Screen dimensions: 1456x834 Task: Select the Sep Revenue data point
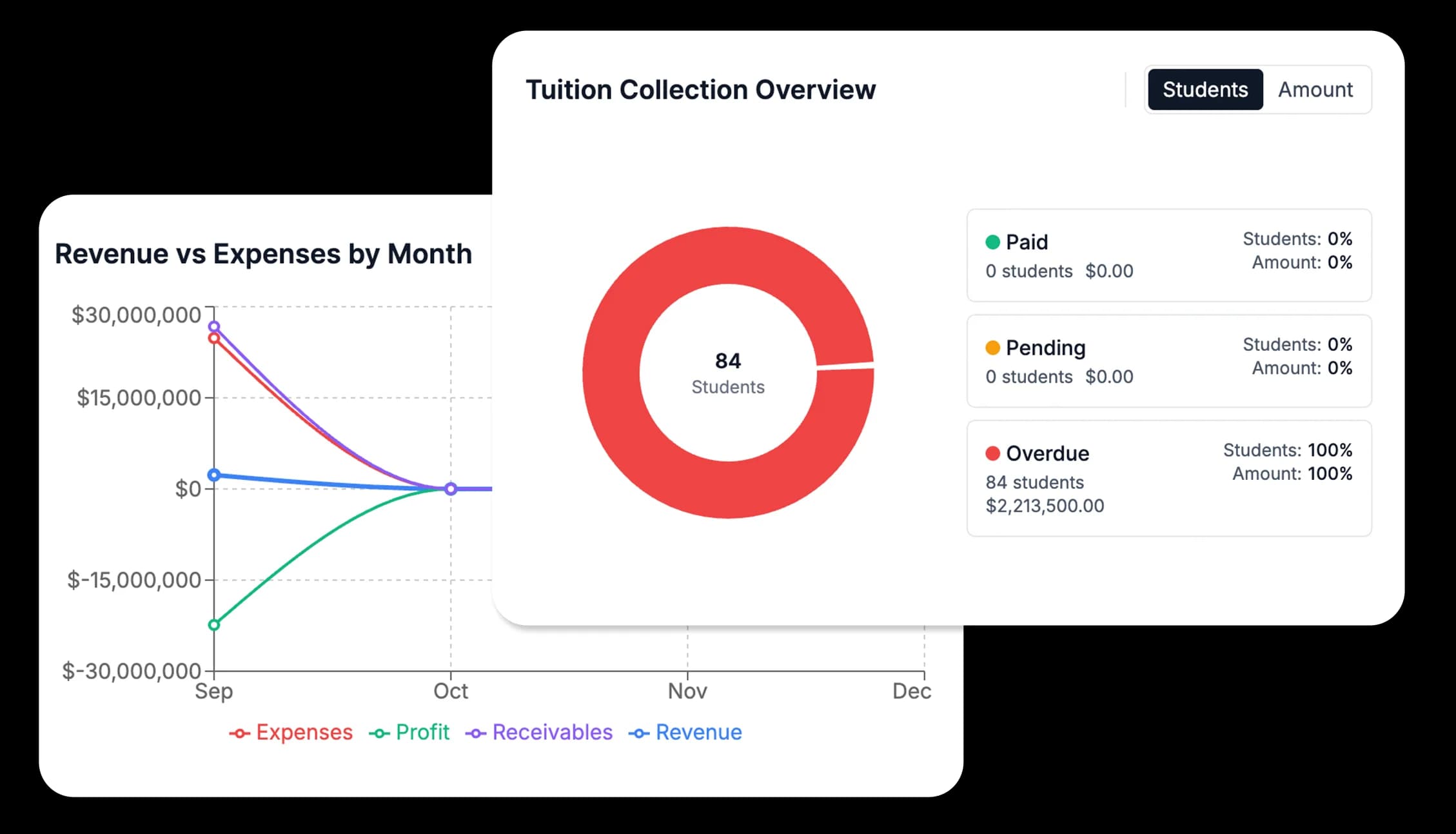(214, 475)
